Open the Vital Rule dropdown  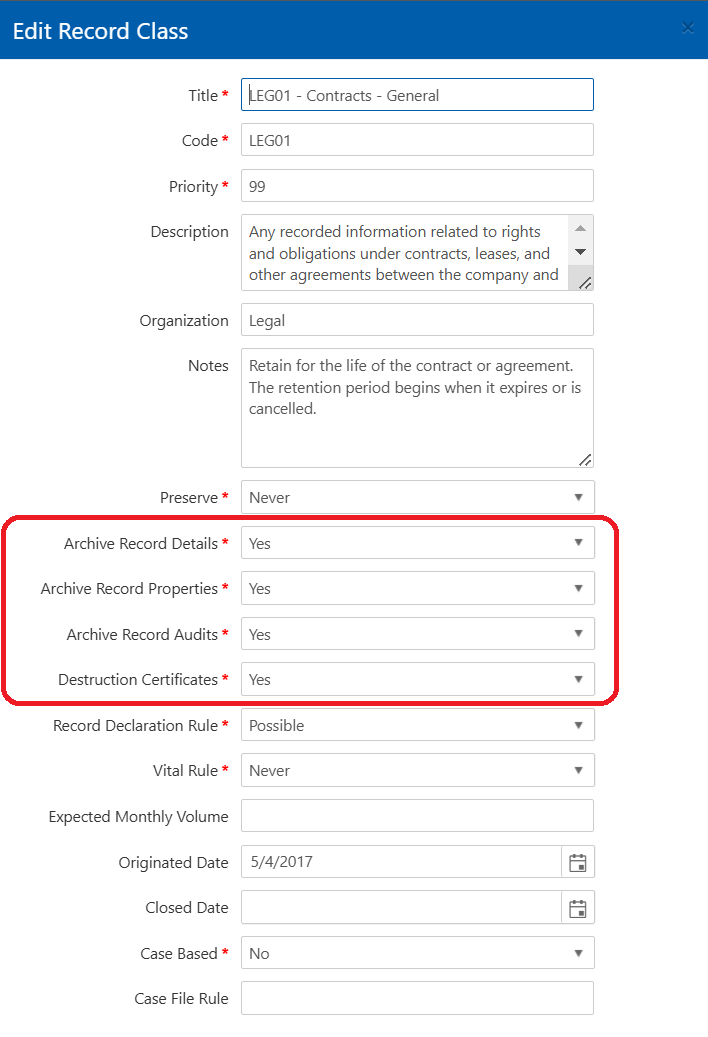coord(417,770)
